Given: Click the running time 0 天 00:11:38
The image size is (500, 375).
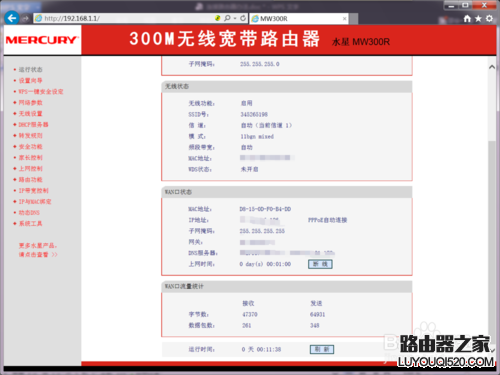Looking at the screenshot, I should pos(261,349).
